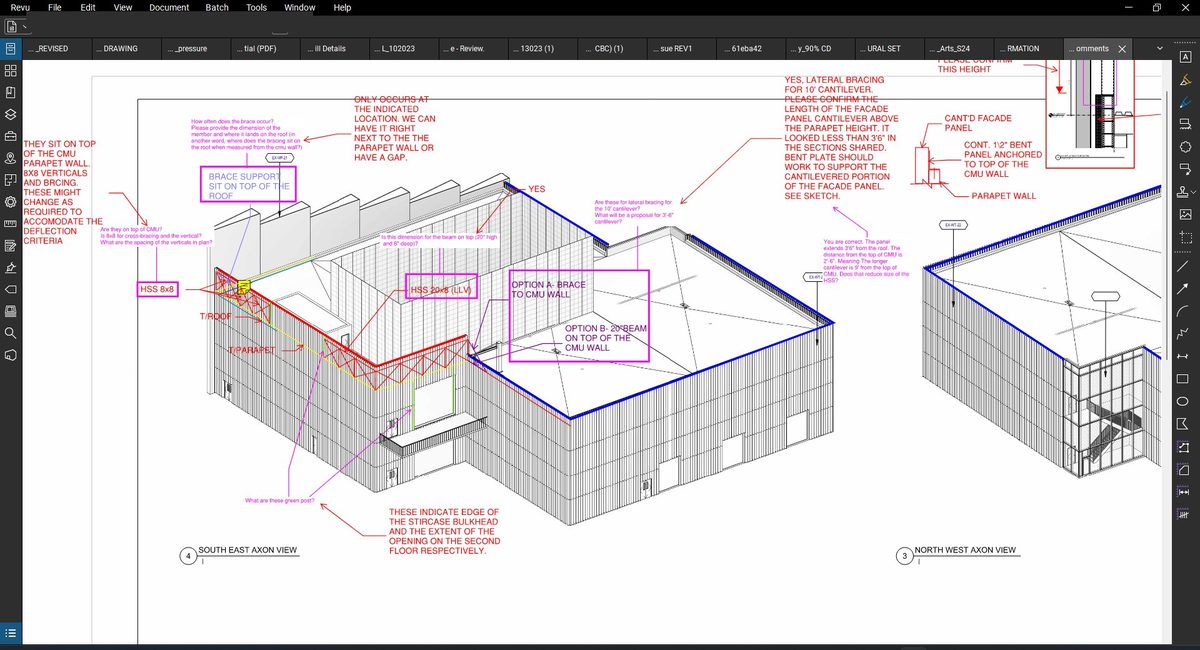The image size is (1200, 650).
Task: Open the Tool Chest panel
Action: tap(11, 136)
